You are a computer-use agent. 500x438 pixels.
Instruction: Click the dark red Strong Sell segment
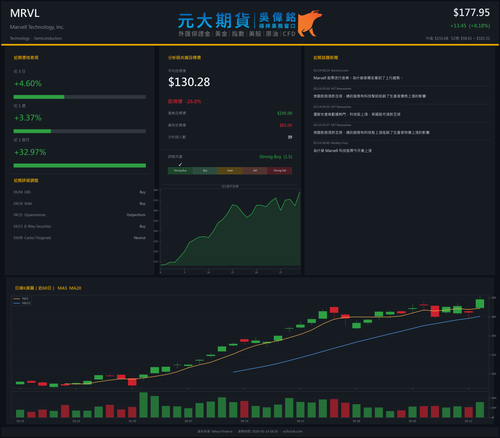coord(280,171)
